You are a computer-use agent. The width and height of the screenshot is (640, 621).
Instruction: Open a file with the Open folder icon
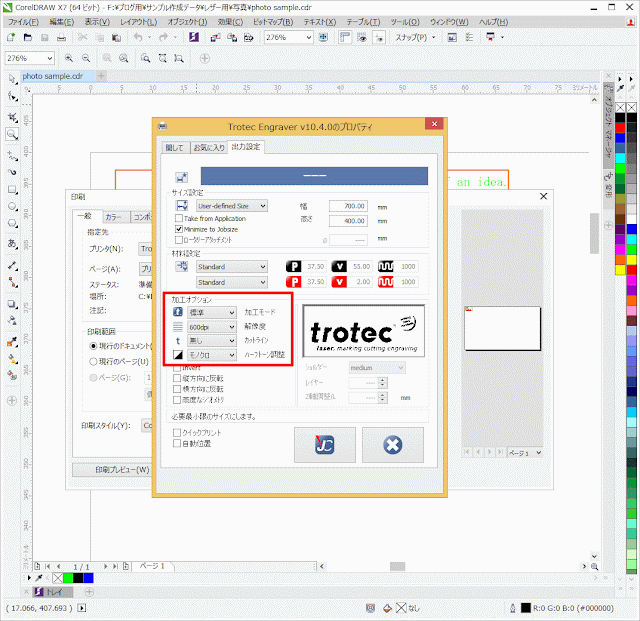click(28, 38)
